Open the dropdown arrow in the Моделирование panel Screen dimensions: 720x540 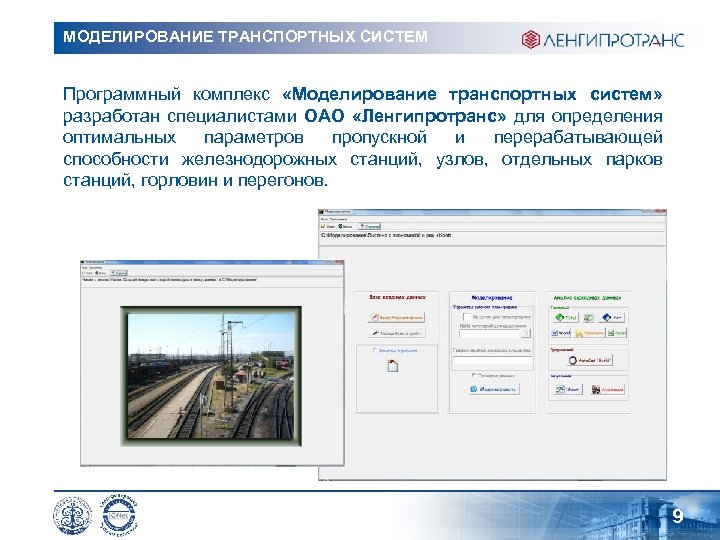[x=527, y=333]
